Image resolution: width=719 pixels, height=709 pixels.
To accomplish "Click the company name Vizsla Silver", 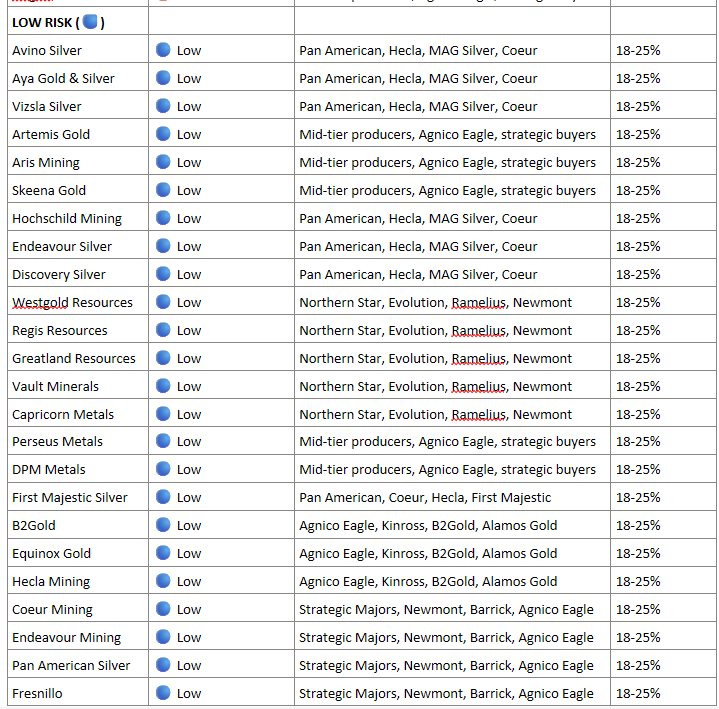I will pyautogui.click(x=46, y=106).
